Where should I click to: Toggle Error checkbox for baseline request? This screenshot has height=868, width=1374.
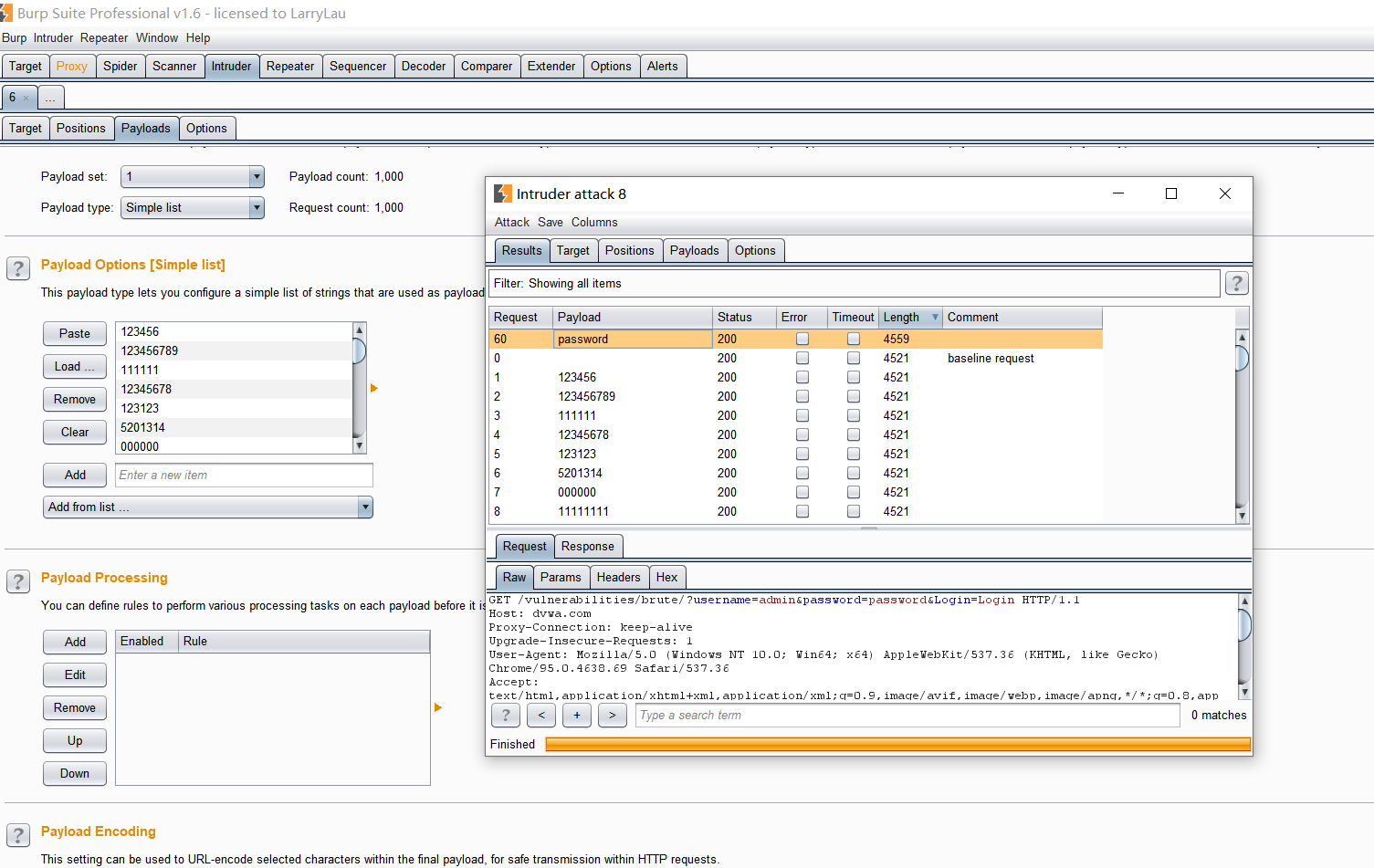click(802, 358)
